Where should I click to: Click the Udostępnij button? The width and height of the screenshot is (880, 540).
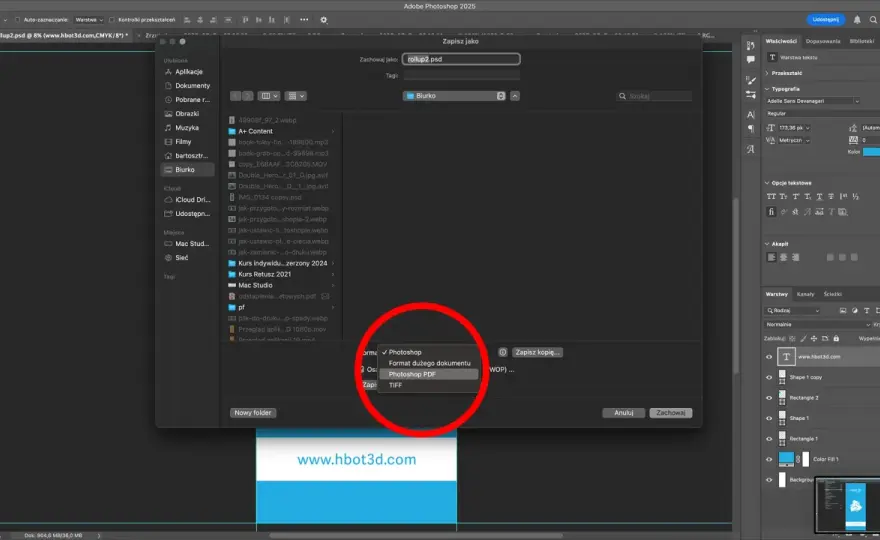pyautogui.click(x=826, y=20)
